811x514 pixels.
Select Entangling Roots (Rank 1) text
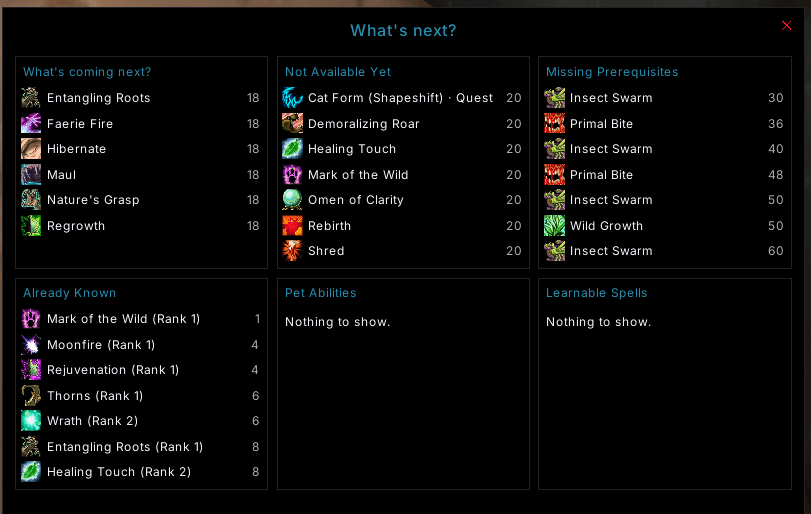125,447
